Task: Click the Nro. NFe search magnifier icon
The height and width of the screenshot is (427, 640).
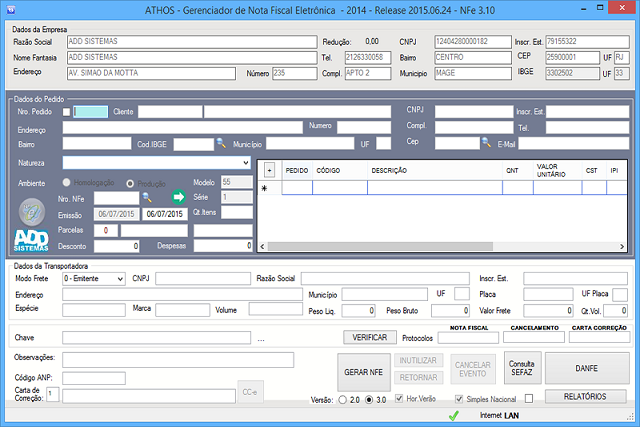Action: click(x=147, y=198)
